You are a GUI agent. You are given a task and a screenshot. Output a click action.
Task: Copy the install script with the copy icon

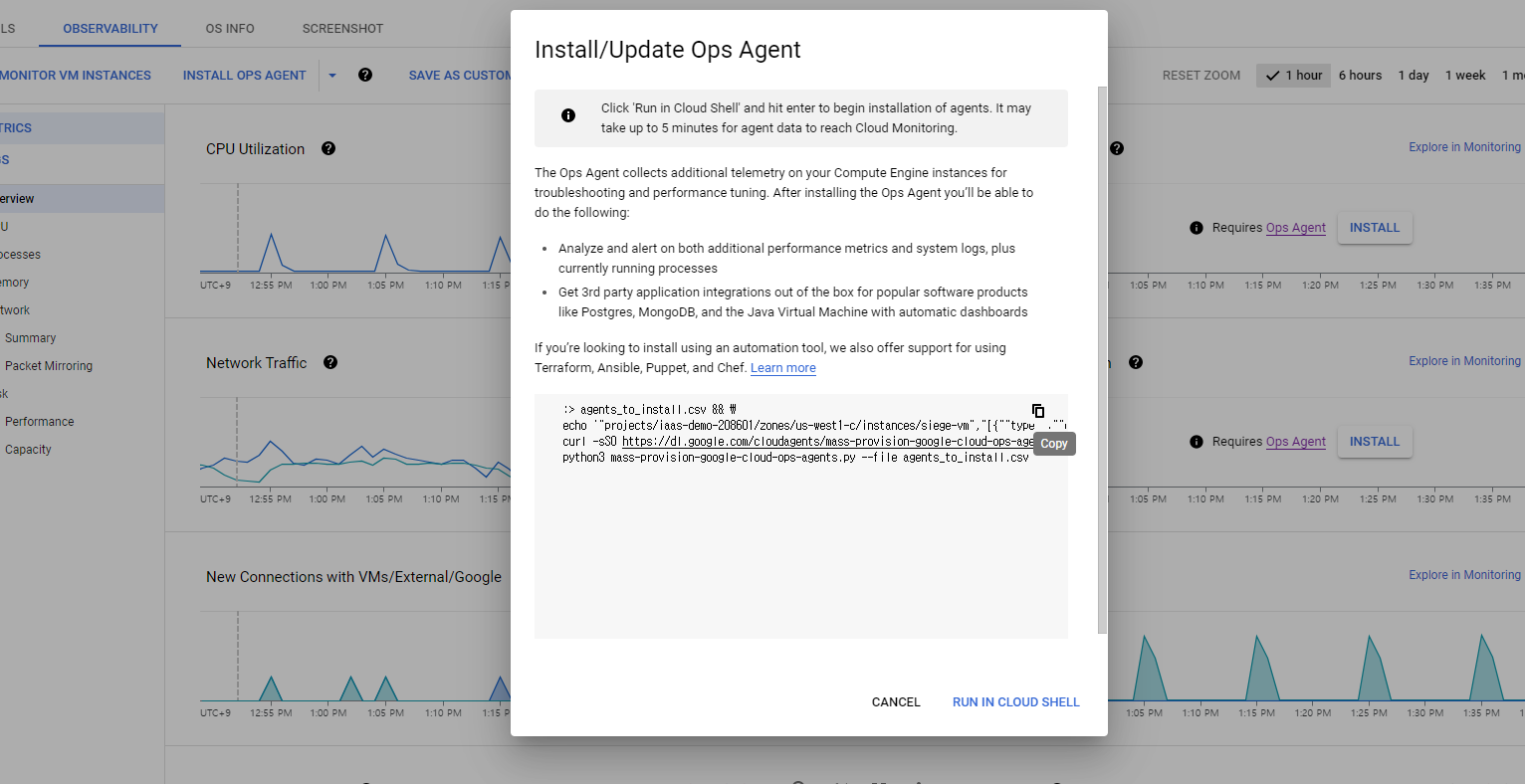1038,411
